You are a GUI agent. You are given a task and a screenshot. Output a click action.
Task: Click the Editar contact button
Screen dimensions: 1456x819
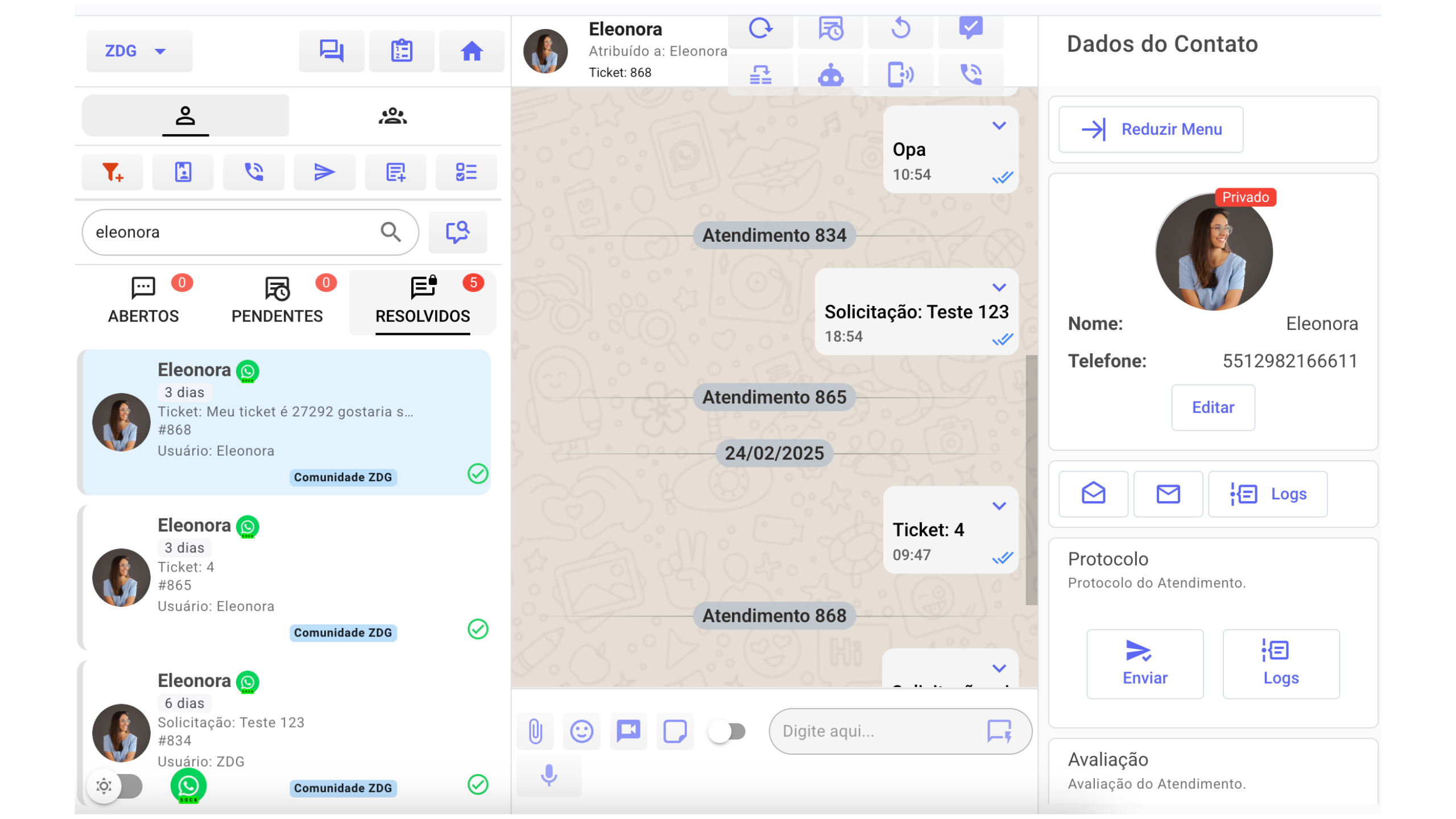coord(1212,407)
